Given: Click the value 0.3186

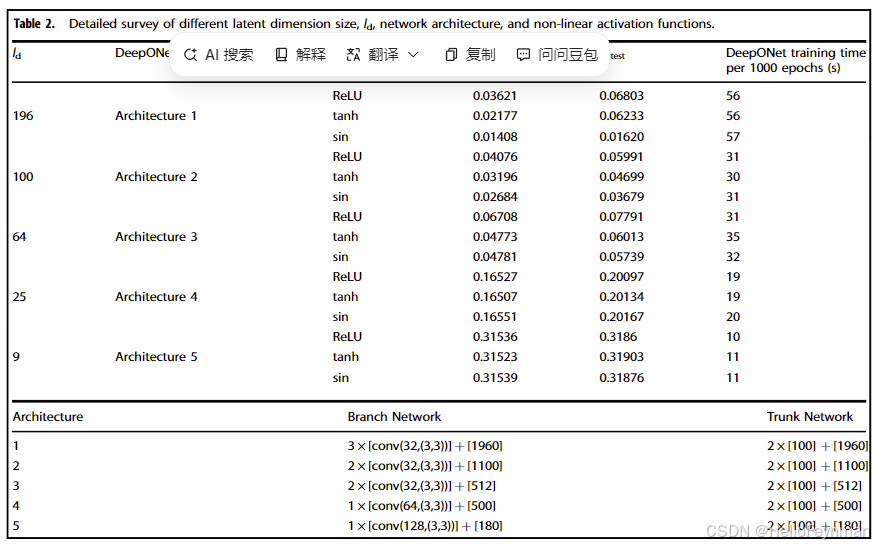Looking at the screenshot, I should click(618, 337).
